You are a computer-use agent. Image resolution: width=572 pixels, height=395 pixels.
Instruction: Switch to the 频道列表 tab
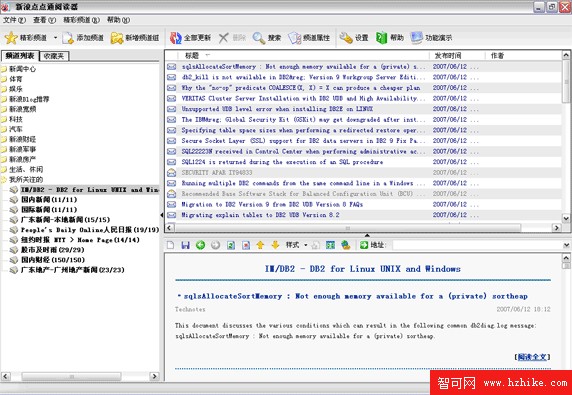20,56
